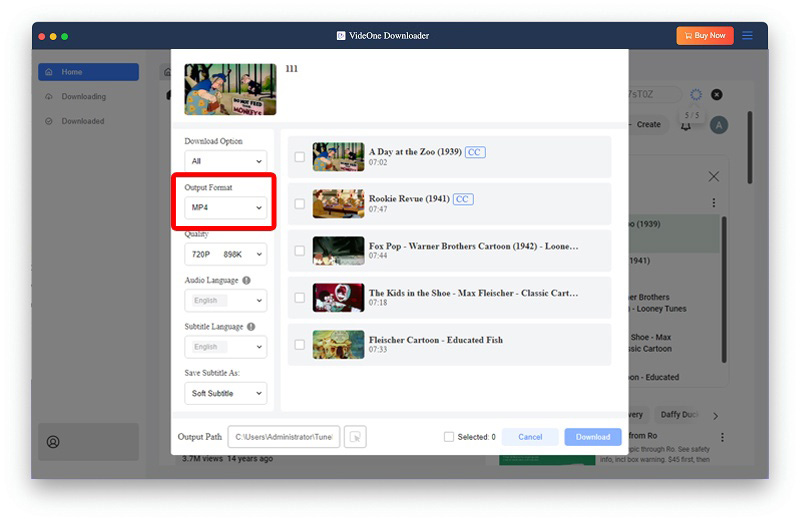Open the Output Format MP4 dropdown
The width and height of the screenshot is (800, 521).
click(x=226, y=208)
